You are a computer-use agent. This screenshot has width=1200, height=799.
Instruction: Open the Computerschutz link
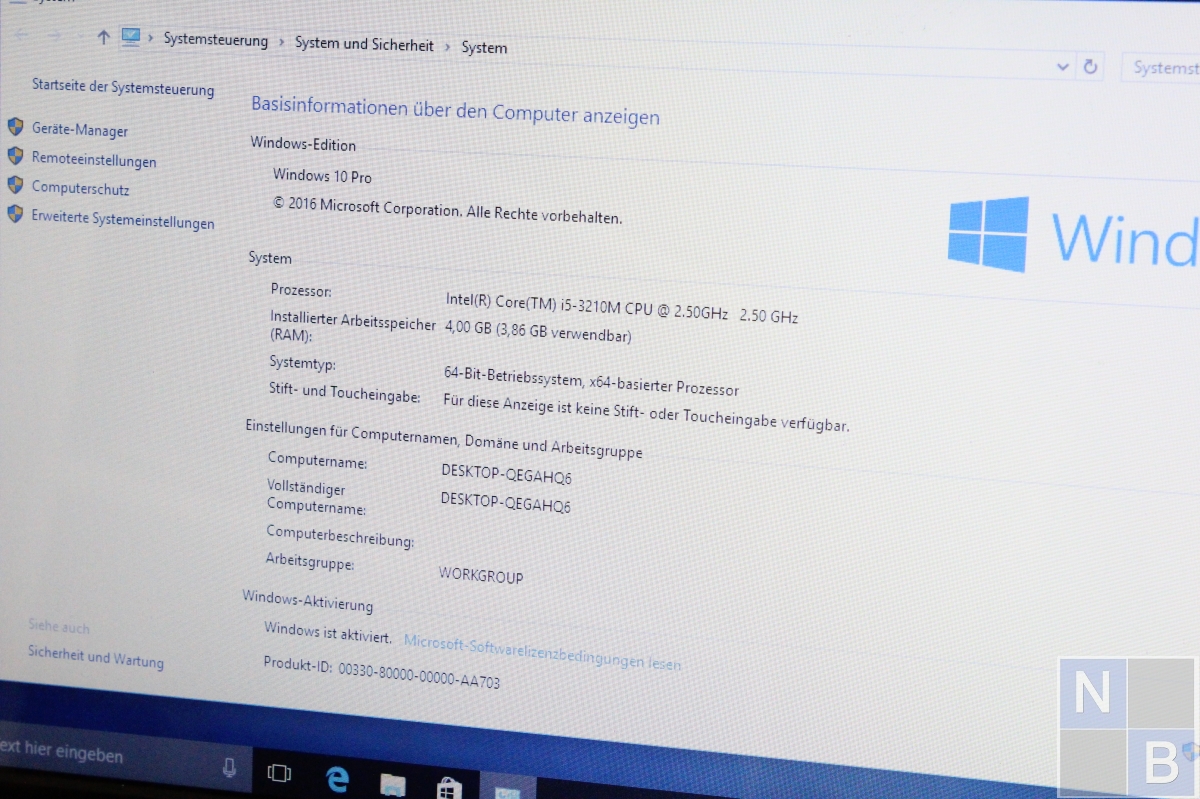80,188
